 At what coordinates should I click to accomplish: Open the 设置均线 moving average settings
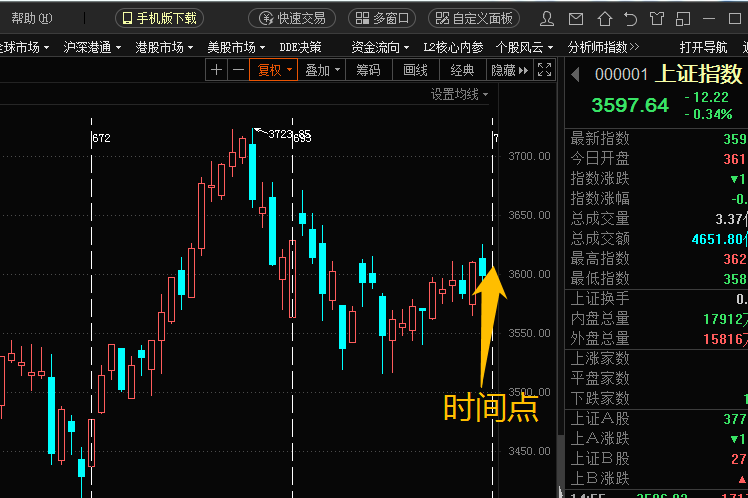pos(459,94)
